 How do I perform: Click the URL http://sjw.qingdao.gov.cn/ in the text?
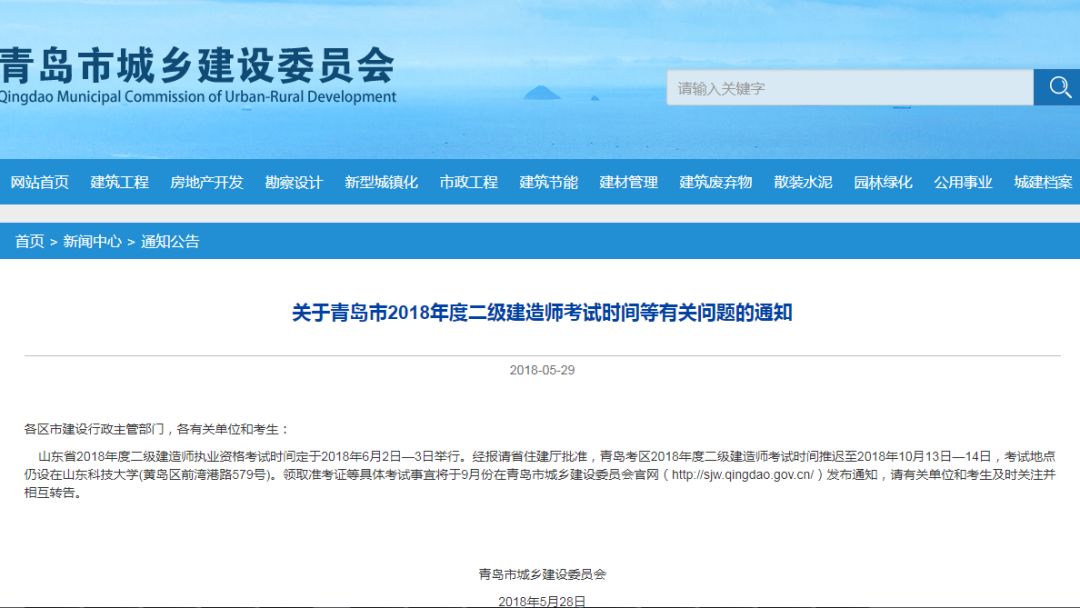[x=742, y=474]
